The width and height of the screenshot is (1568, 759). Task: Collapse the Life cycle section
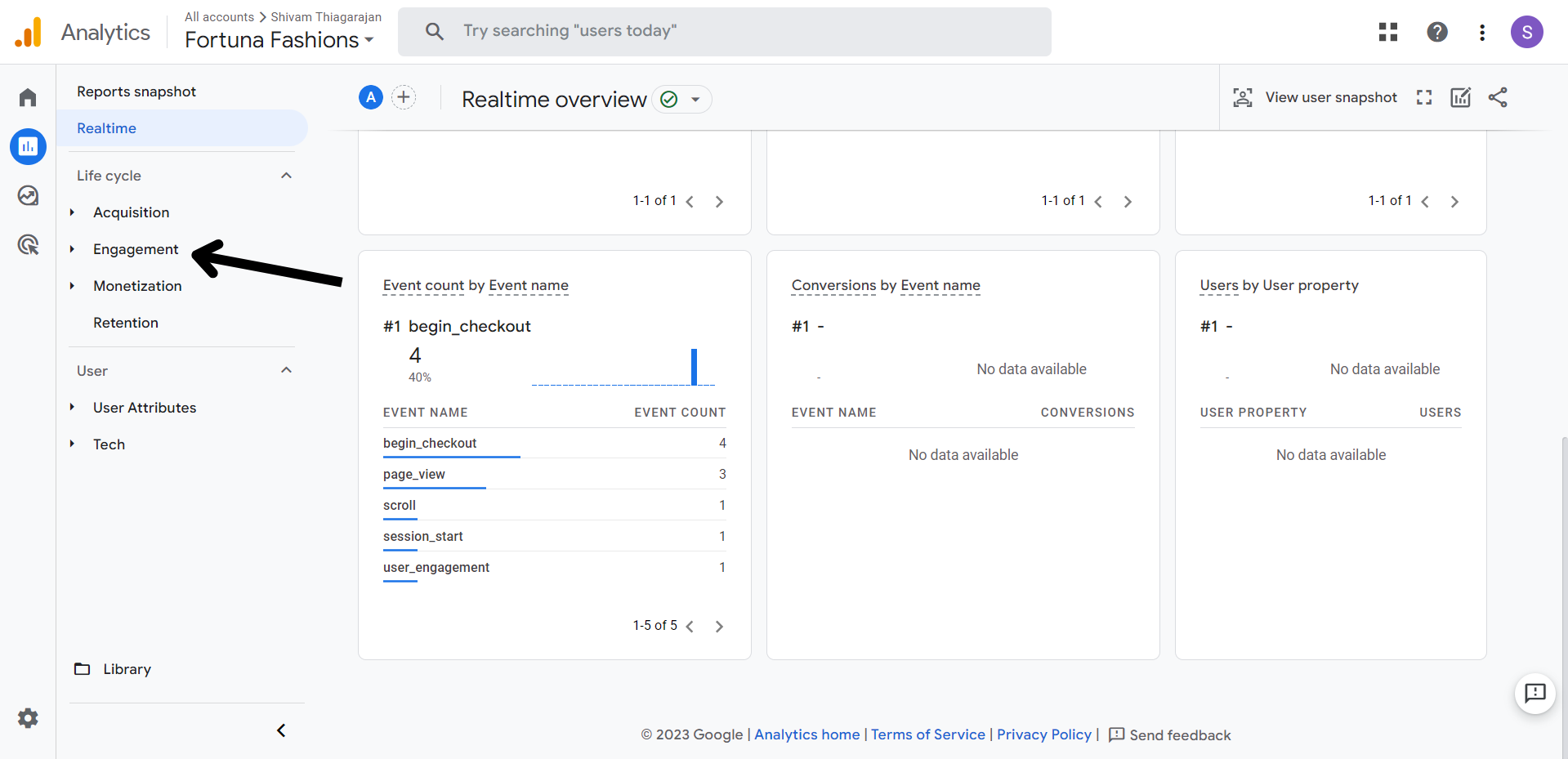pos(285,175)
